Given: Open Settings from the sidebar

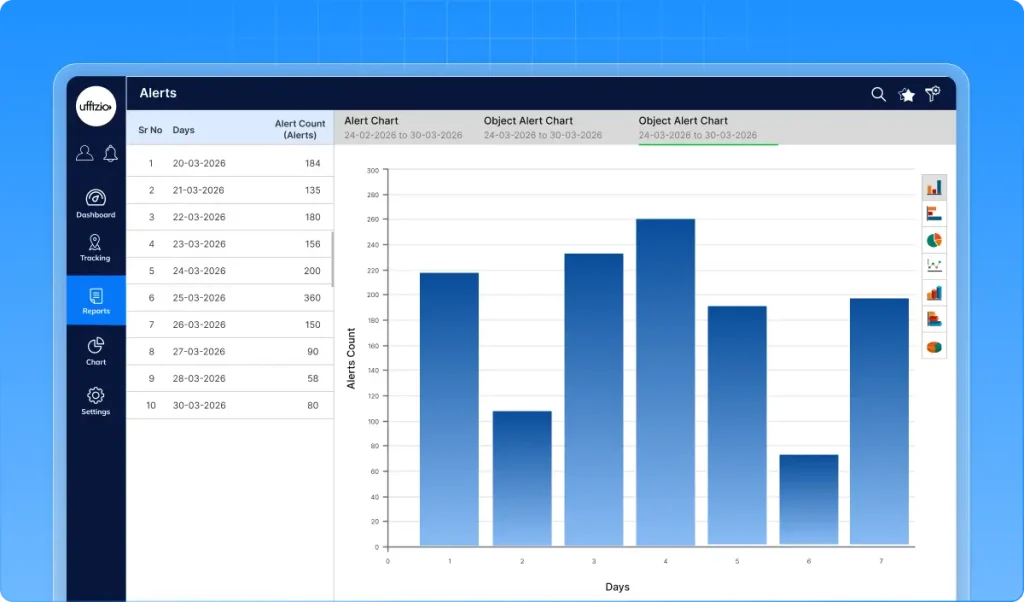Looking at the screenshot, I should pos(96,401).
